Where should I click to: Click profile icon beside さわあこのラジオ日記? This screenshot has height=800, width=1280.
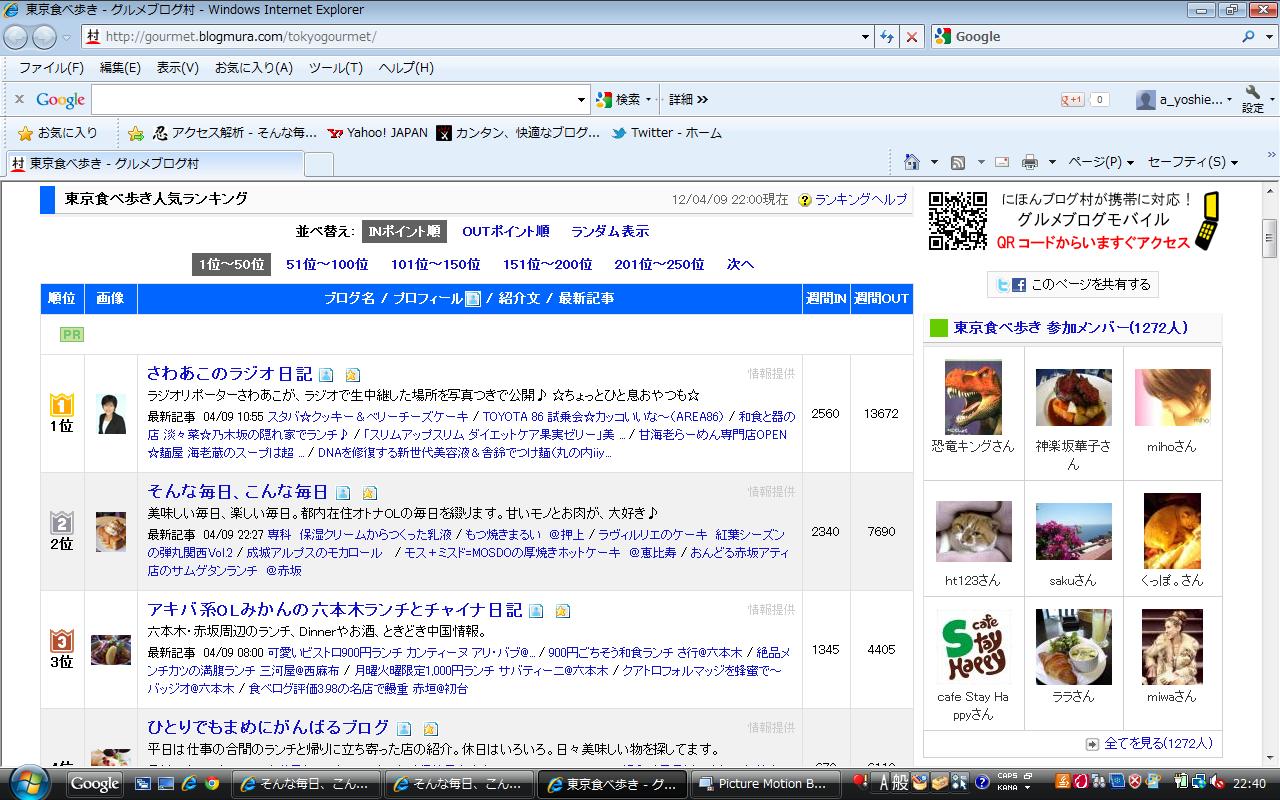326,375
